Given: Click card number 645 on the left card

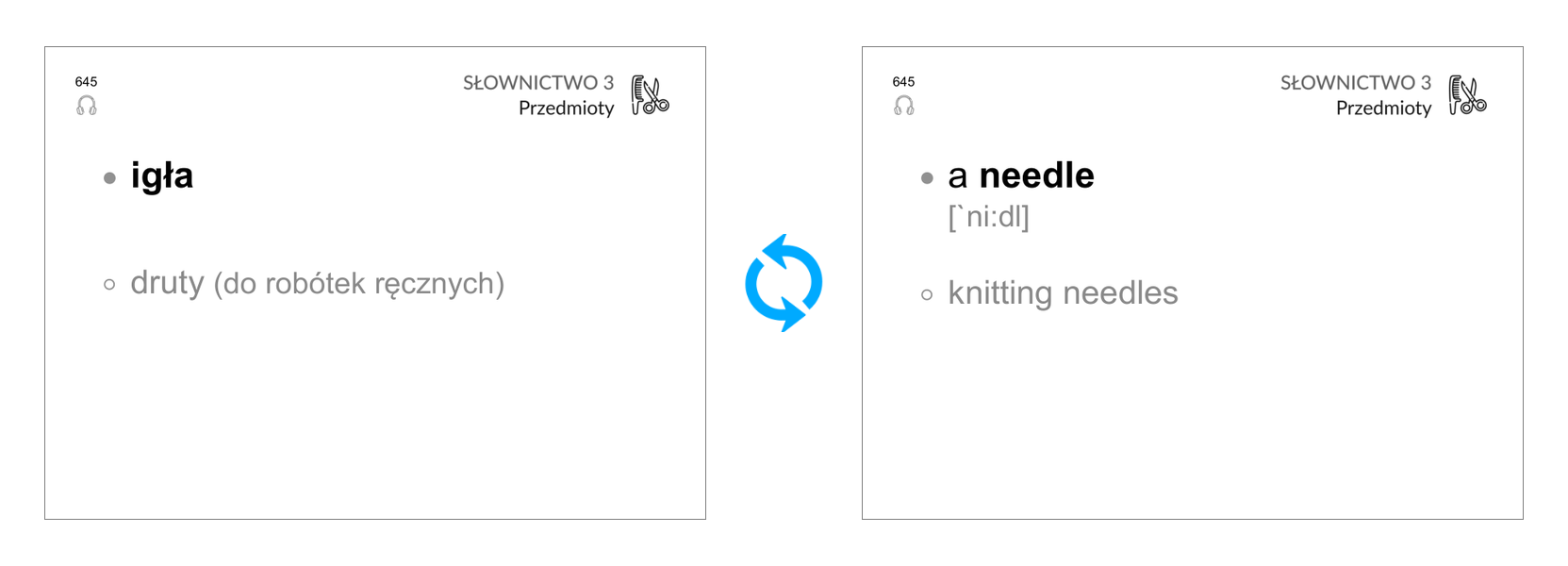Looking at the screenshot, I should 86,82.
